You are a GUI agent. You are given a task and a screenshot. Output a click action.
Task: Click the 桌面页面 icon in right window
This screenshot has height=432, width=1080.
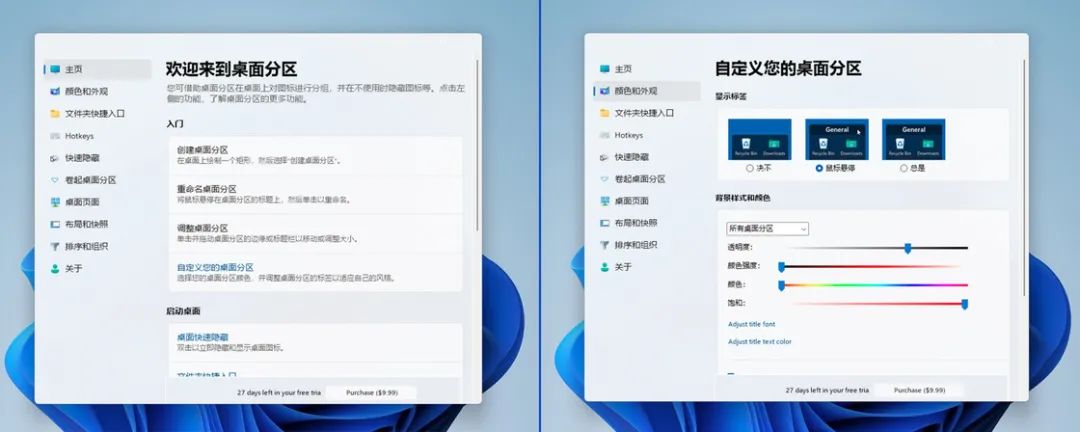coord(604,200)
